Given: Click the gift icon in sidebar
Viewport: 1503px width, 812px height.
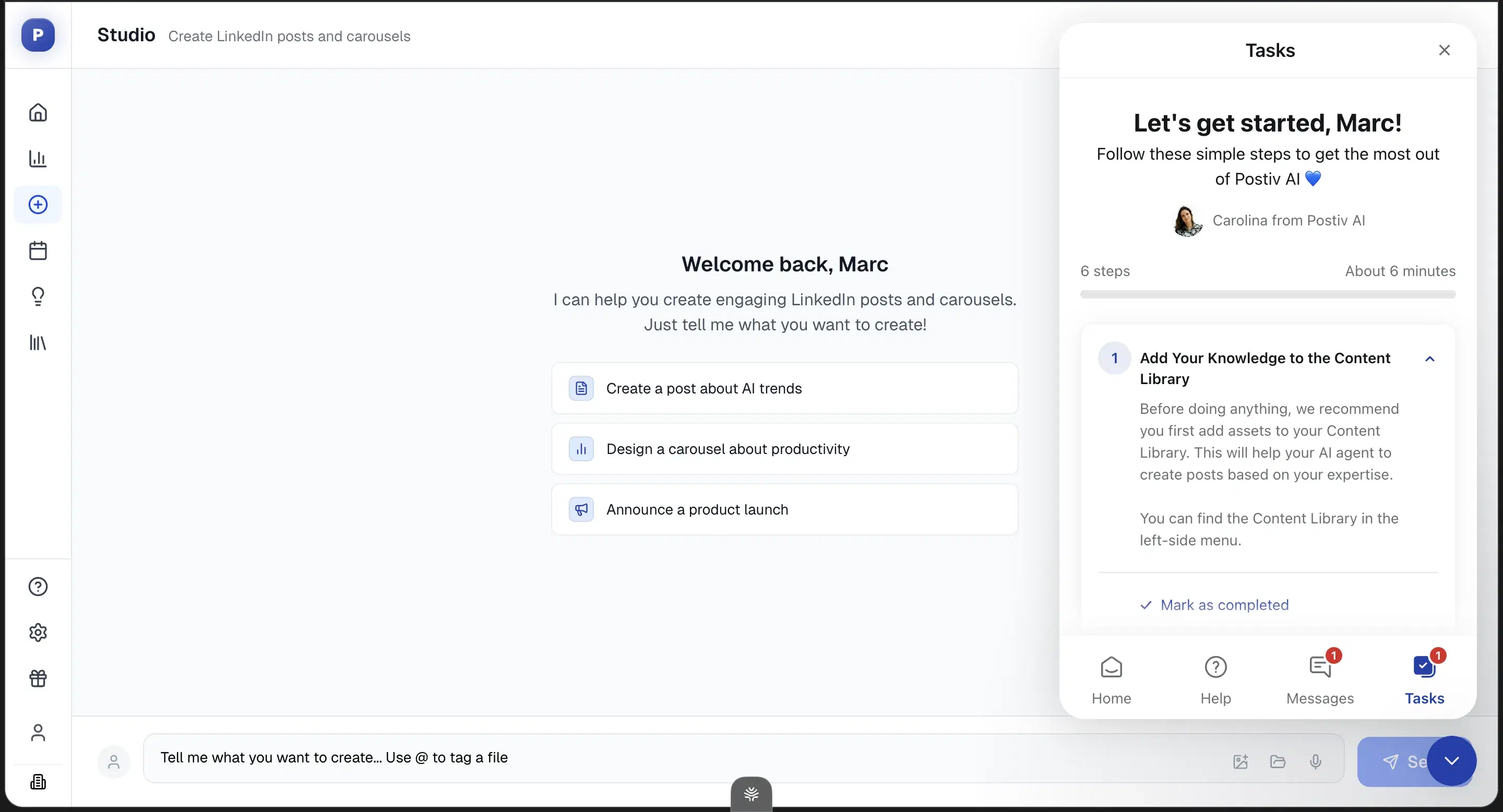Looking at the screenshot, I should point(38,678).
